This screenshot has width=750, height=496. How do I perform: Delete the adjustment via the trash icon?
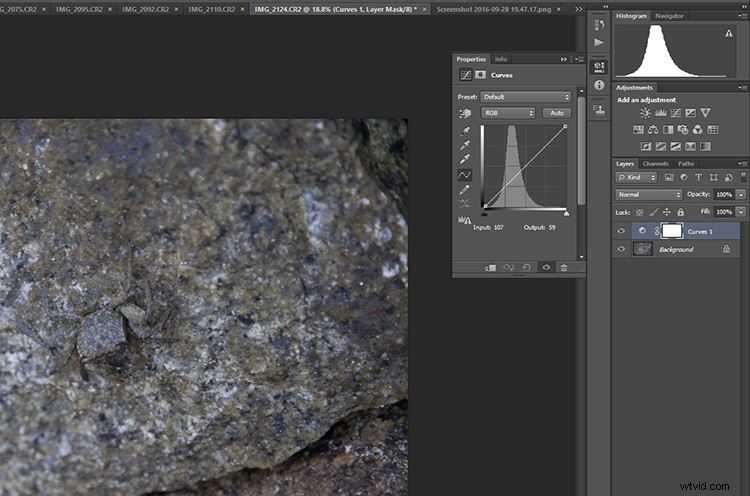click(x=564, y=267)
